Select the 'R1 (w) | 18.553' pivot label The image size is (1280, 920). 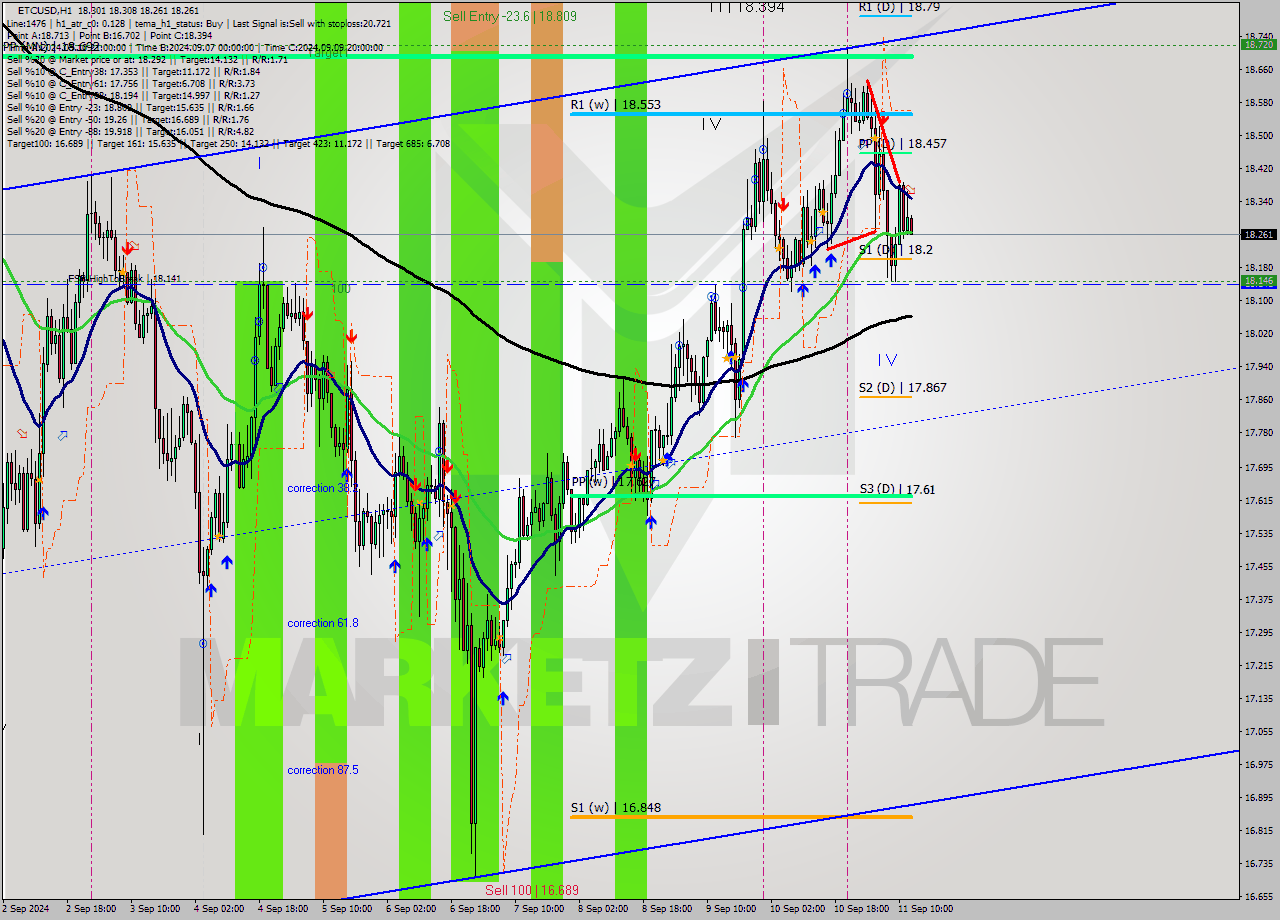click(615, 104)
